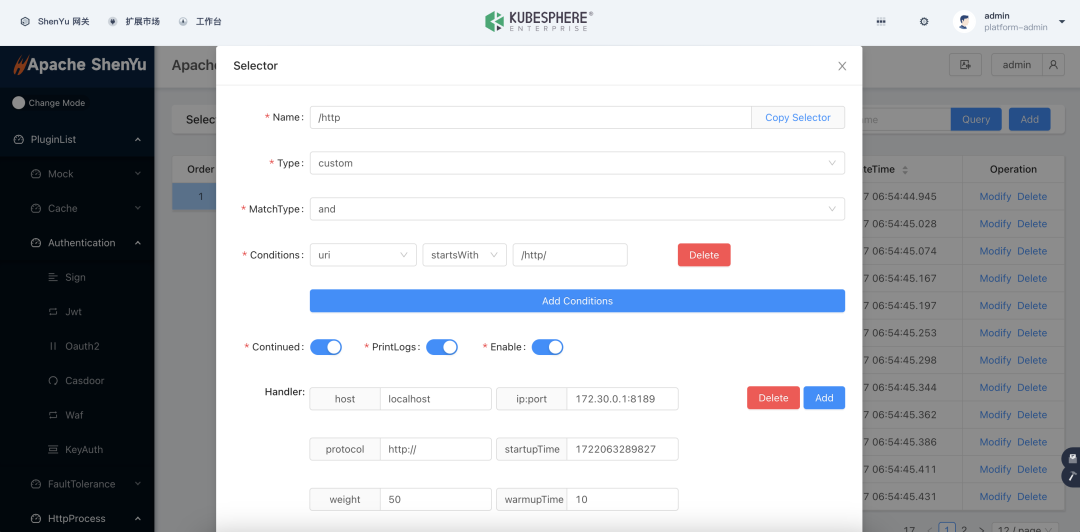Click the Waf menu icon

pos(53,415)
